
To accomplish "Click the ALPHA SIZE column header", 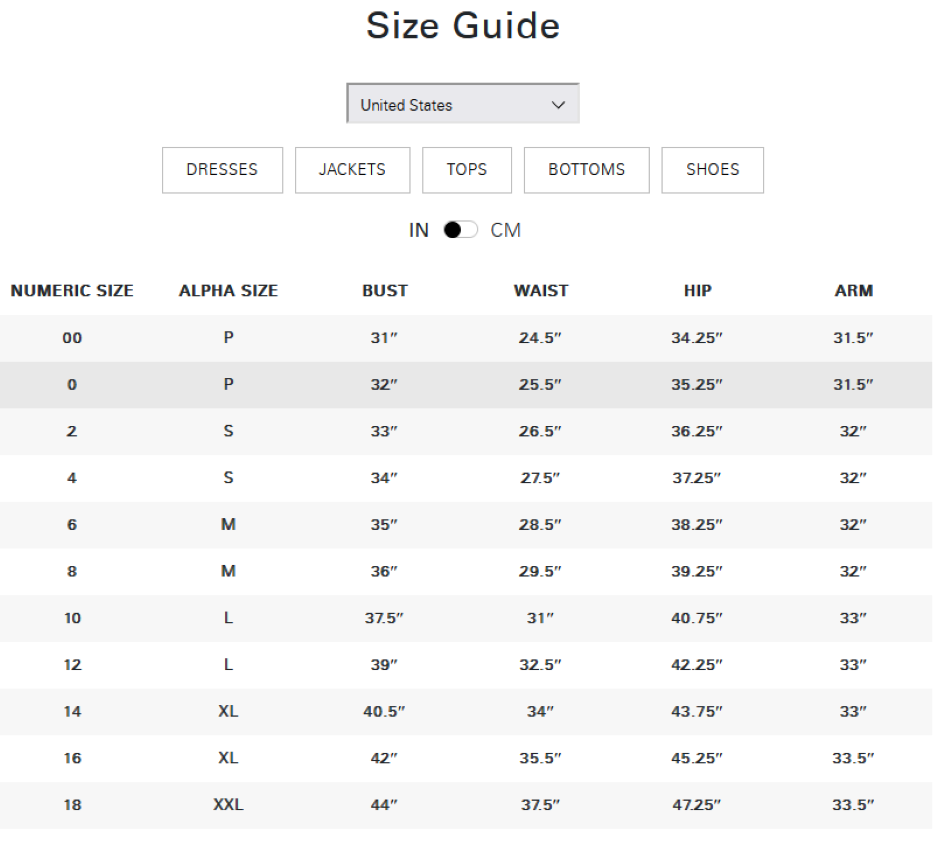I will pyautogui.click(x=228, y=291).
